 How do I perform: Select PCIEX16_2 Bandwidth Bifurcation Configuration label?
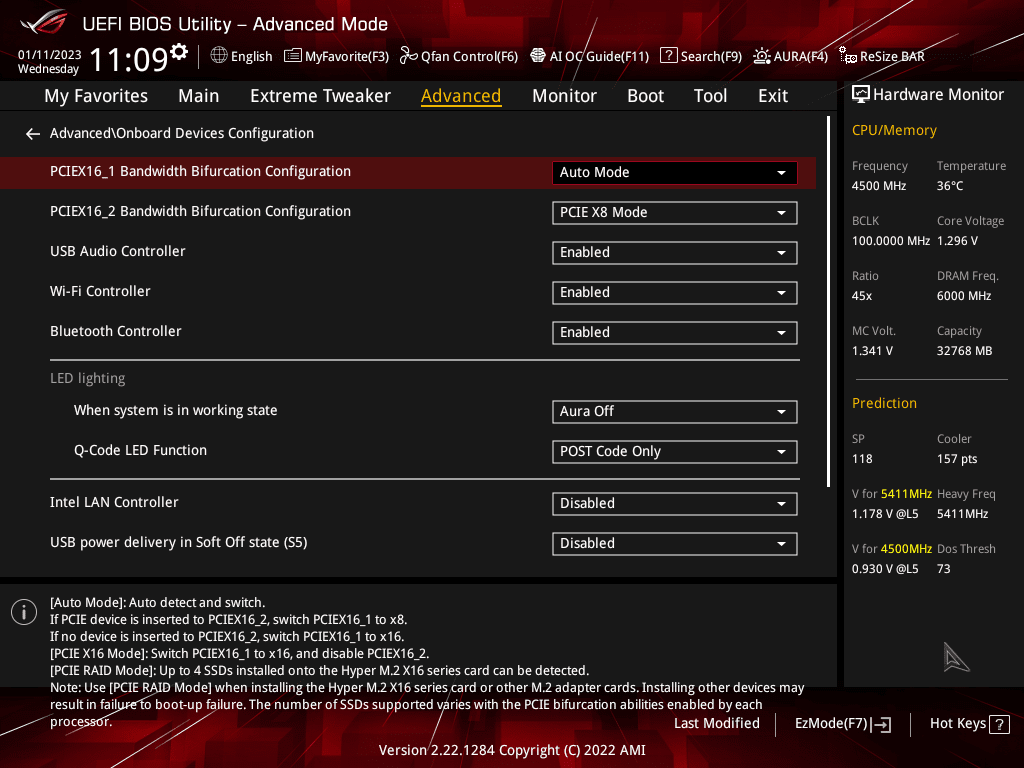(200, 212)
